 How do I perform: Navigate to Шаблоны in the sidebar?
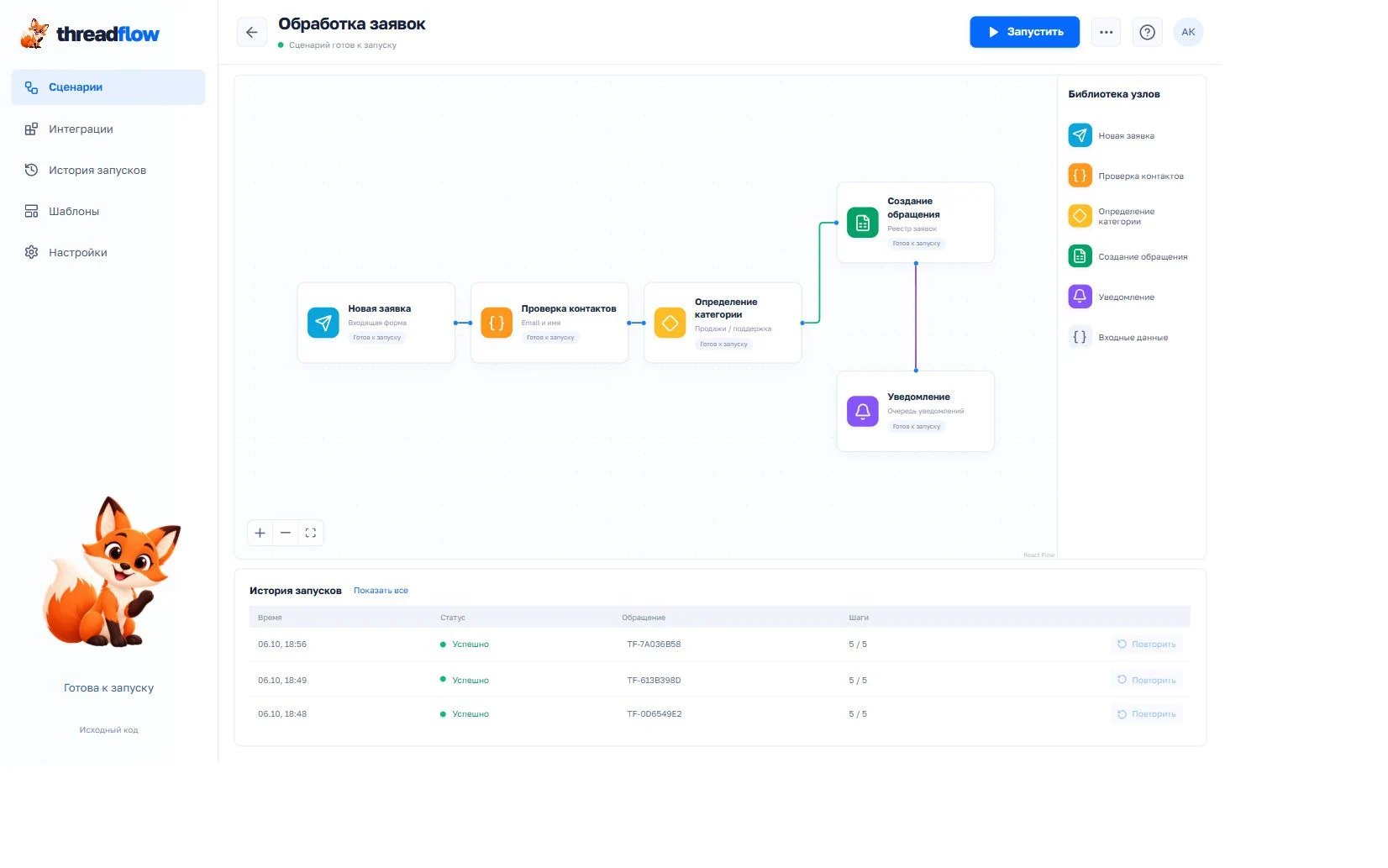(x=108, y=211)
